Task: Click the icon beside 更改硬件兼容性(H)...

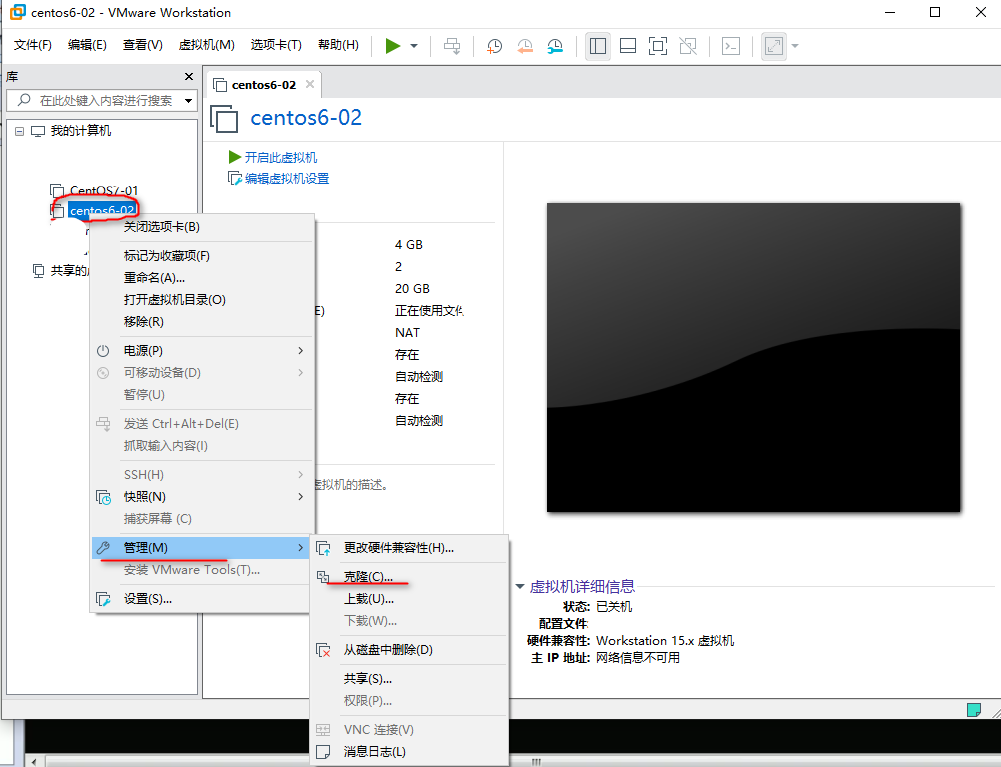Action: [324, 549]
